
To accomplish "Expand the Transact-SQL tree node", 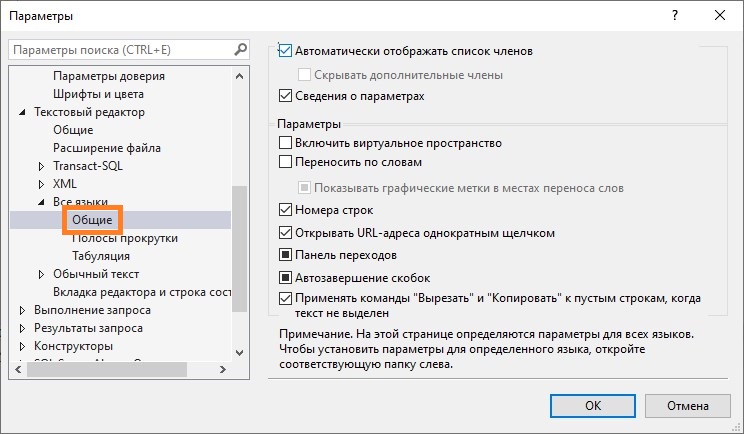I will (x=41, y=166).
